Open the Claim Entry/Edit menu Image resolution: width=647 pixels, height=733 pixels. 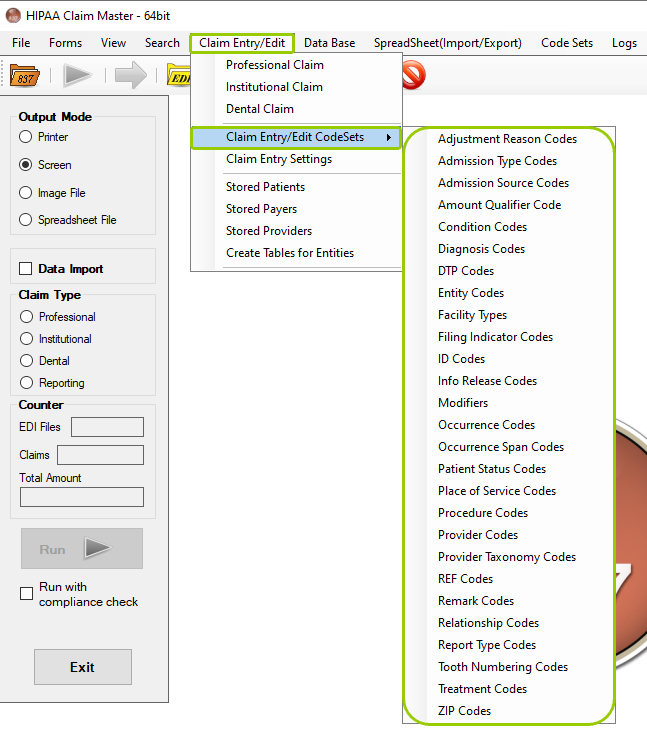click(242, 43)
